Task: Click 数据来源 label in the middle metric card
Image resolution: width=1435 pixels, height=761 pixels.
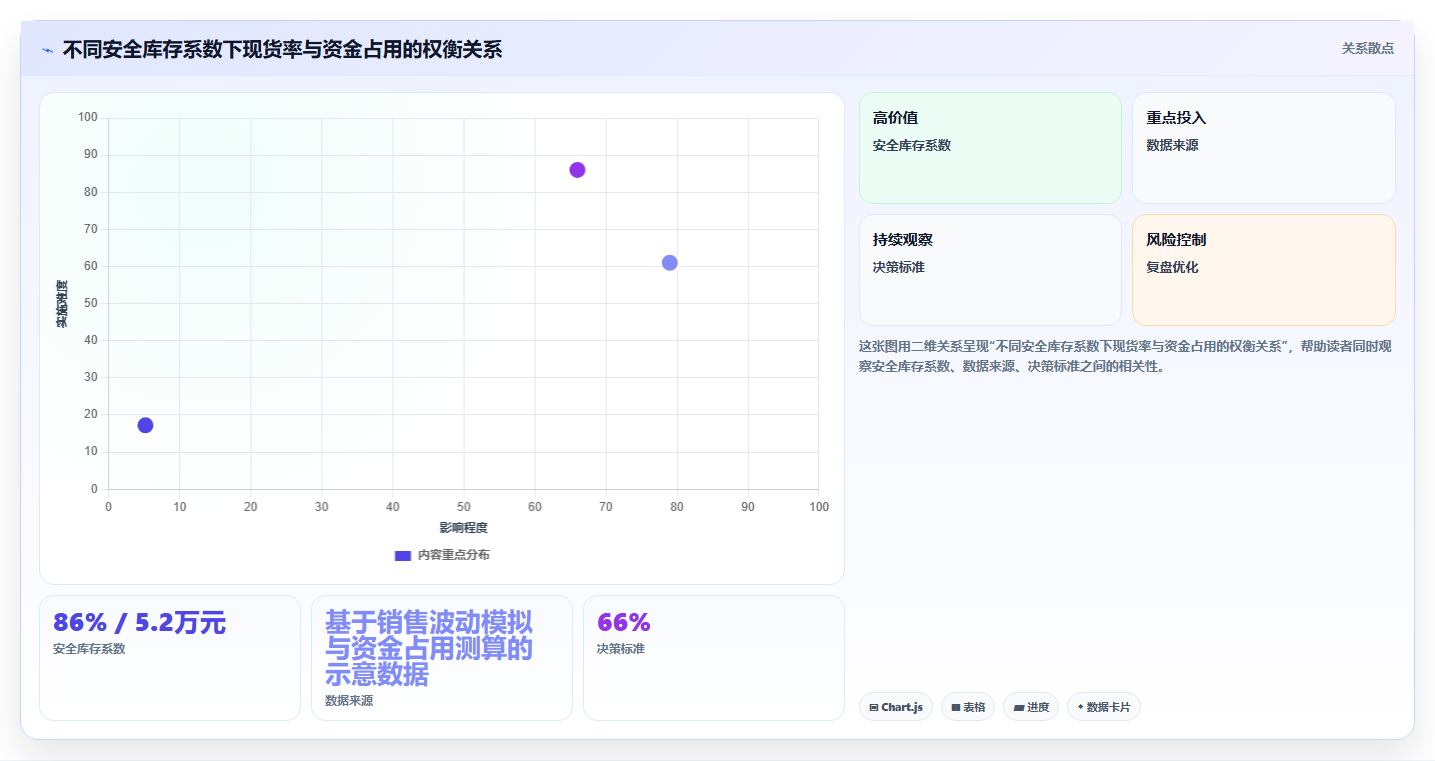Action: pos(349,701)
